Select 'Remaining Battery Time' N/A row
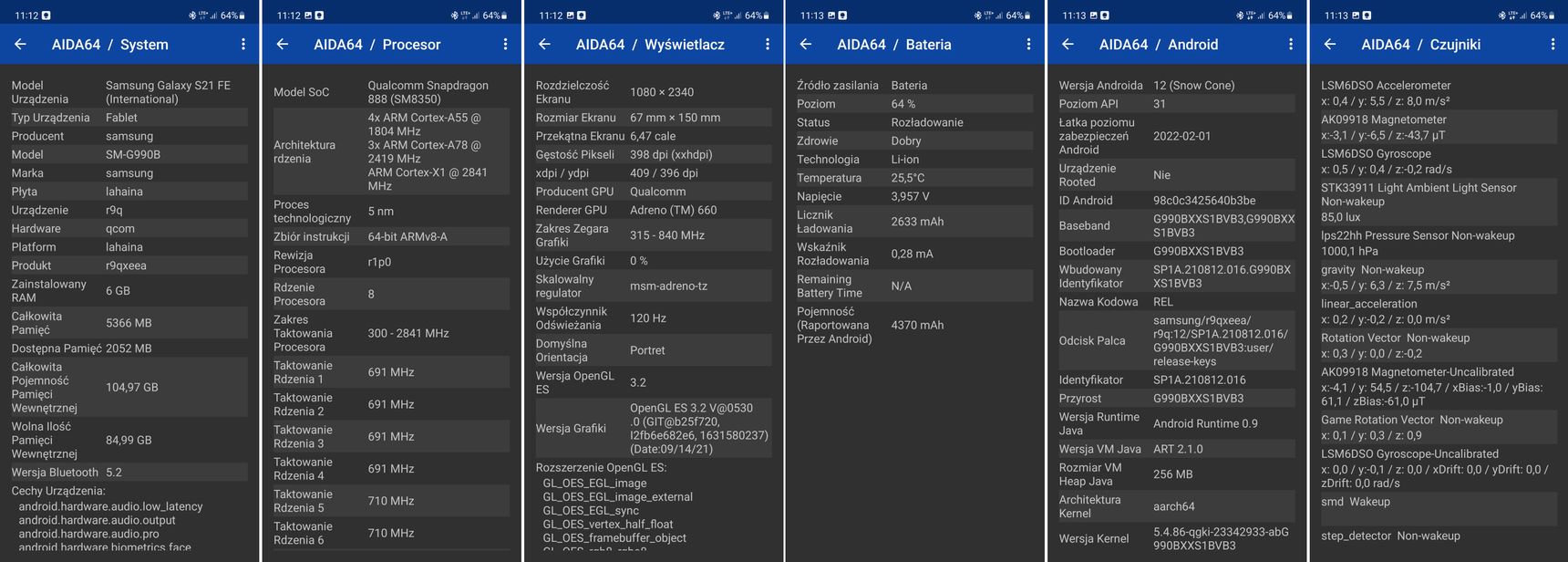 [x=914, y=286]
